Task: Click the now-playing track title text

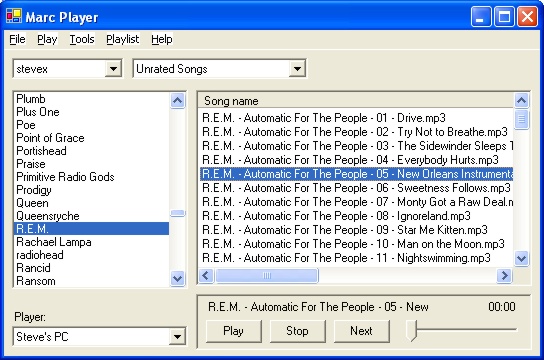Action: (x=318, y=307)
